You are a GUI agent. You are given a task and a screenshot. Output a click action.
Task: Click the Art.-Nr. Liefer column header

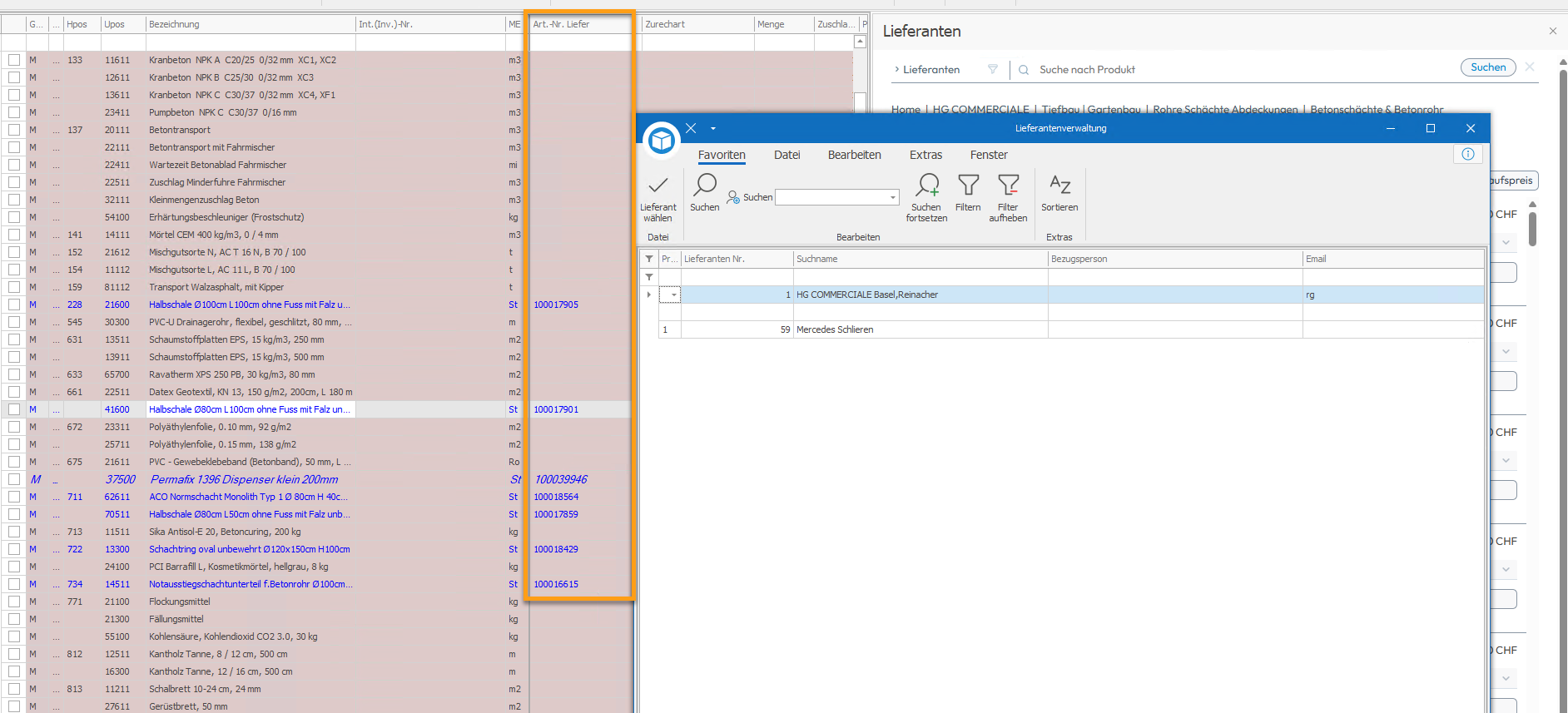(x=580, y=24)
